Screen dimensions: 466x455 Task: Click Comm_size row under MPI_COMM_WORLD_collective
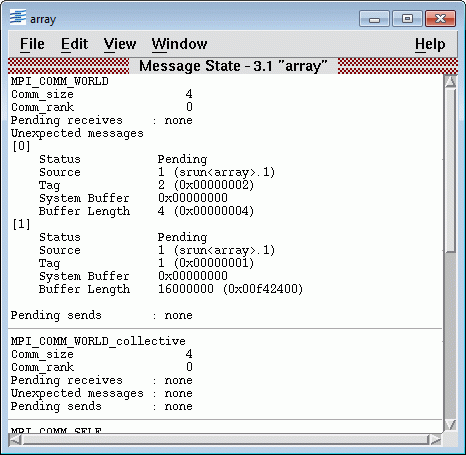pos(102,354)
